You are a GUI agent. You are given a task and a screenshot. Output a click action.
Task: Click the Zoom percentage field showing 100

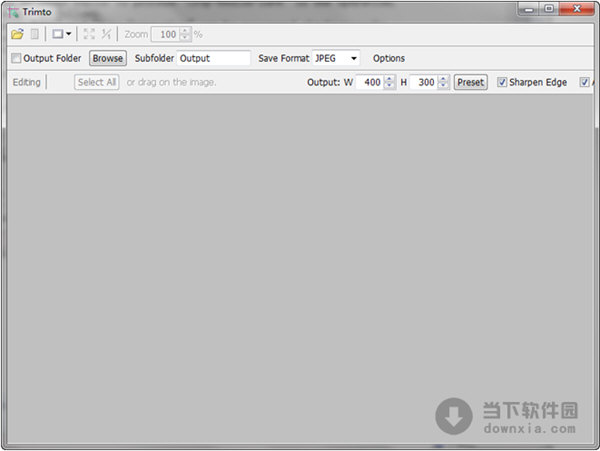point(165,34)
